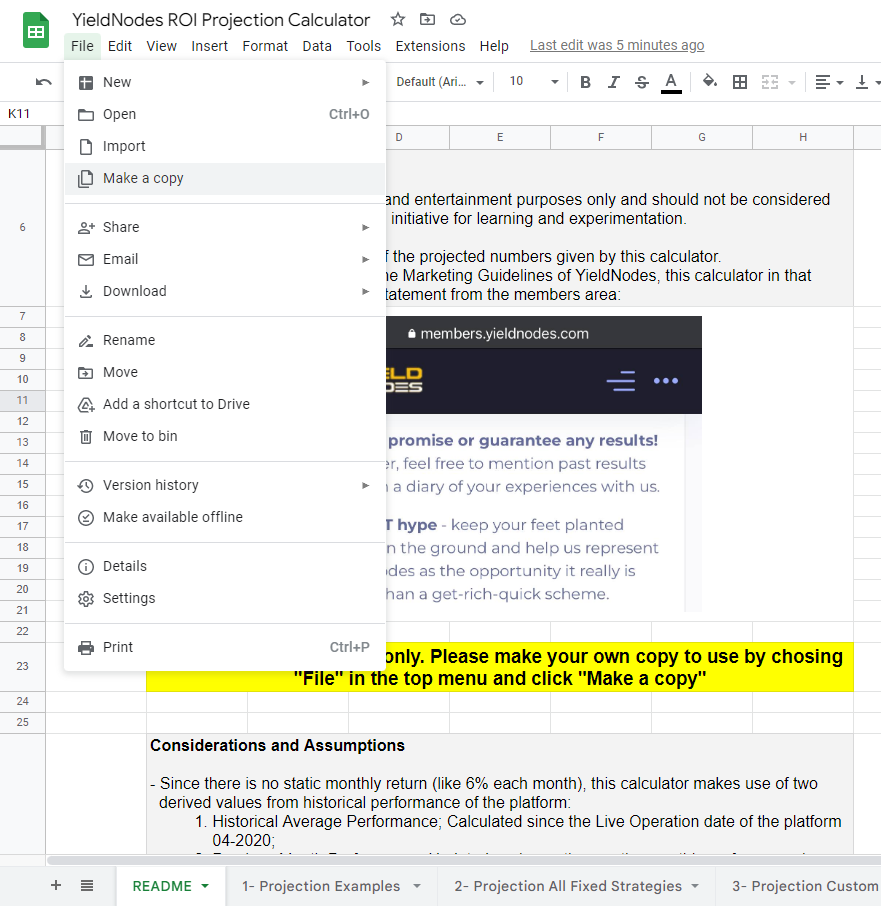Select Import in File menu
Viewport: 881px width, 909px height.
(x=225, y=146)
